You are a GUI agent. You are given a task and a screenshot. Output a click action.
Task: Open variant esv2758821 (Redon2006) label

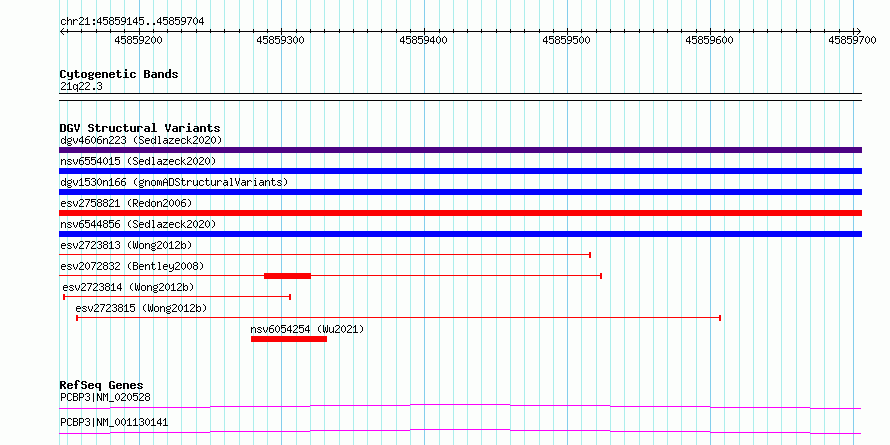click(127, 203)
